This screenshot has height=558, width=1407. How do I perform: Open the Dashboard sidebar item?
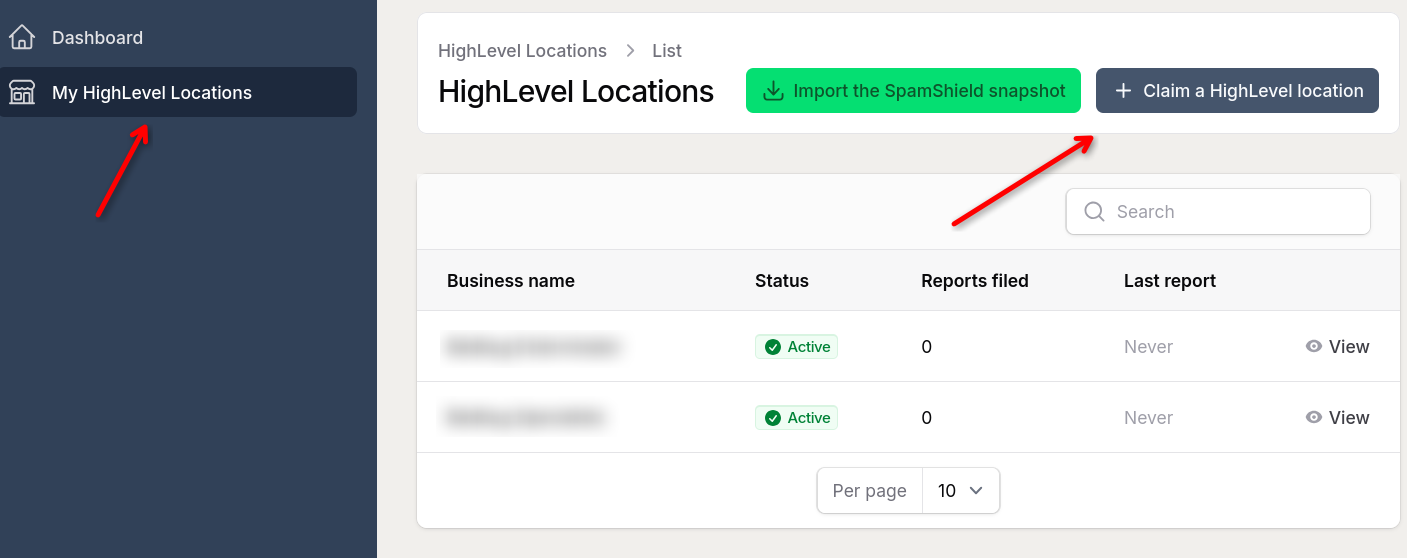178,38
